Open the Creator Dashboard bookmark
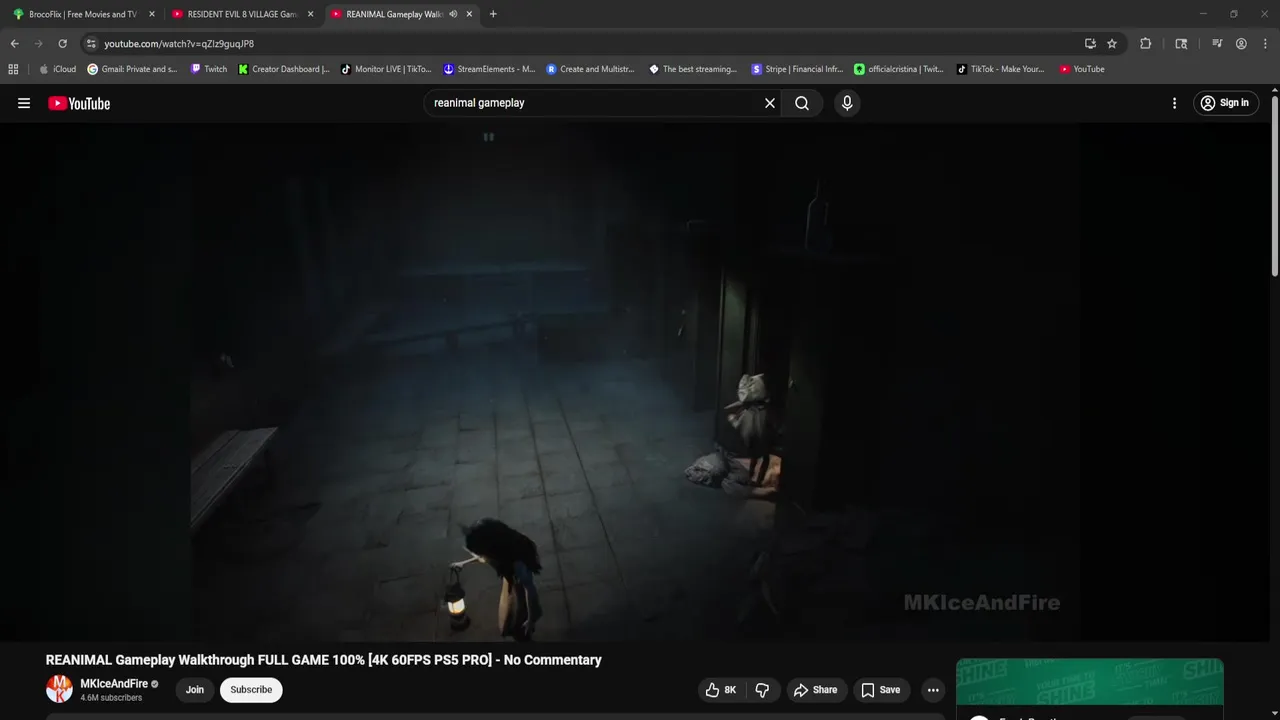Image resolution: width=1280 pixels, height=720 pixels. [x=284, y=69]
